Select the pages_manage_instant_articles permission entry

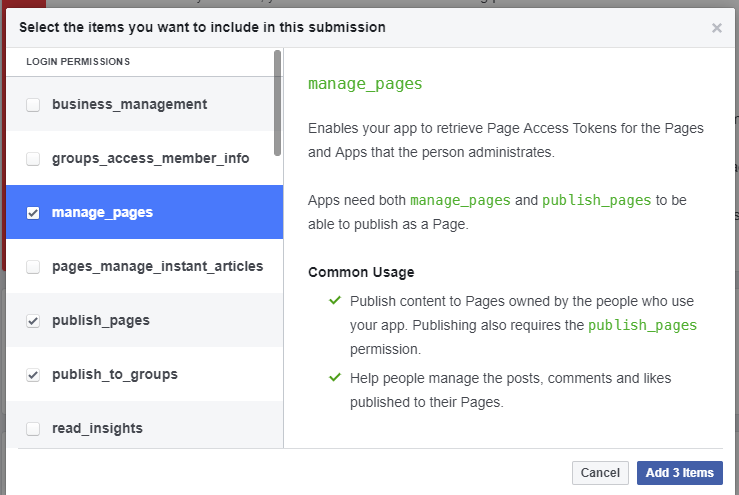pos(144,266)
